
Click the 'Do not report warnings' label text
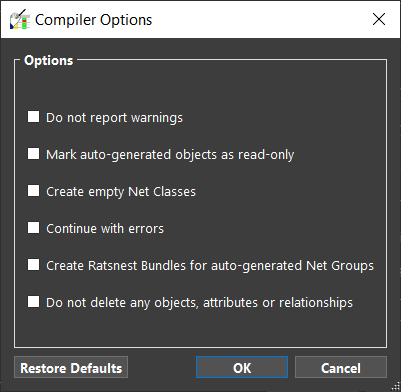coord(114,118)
